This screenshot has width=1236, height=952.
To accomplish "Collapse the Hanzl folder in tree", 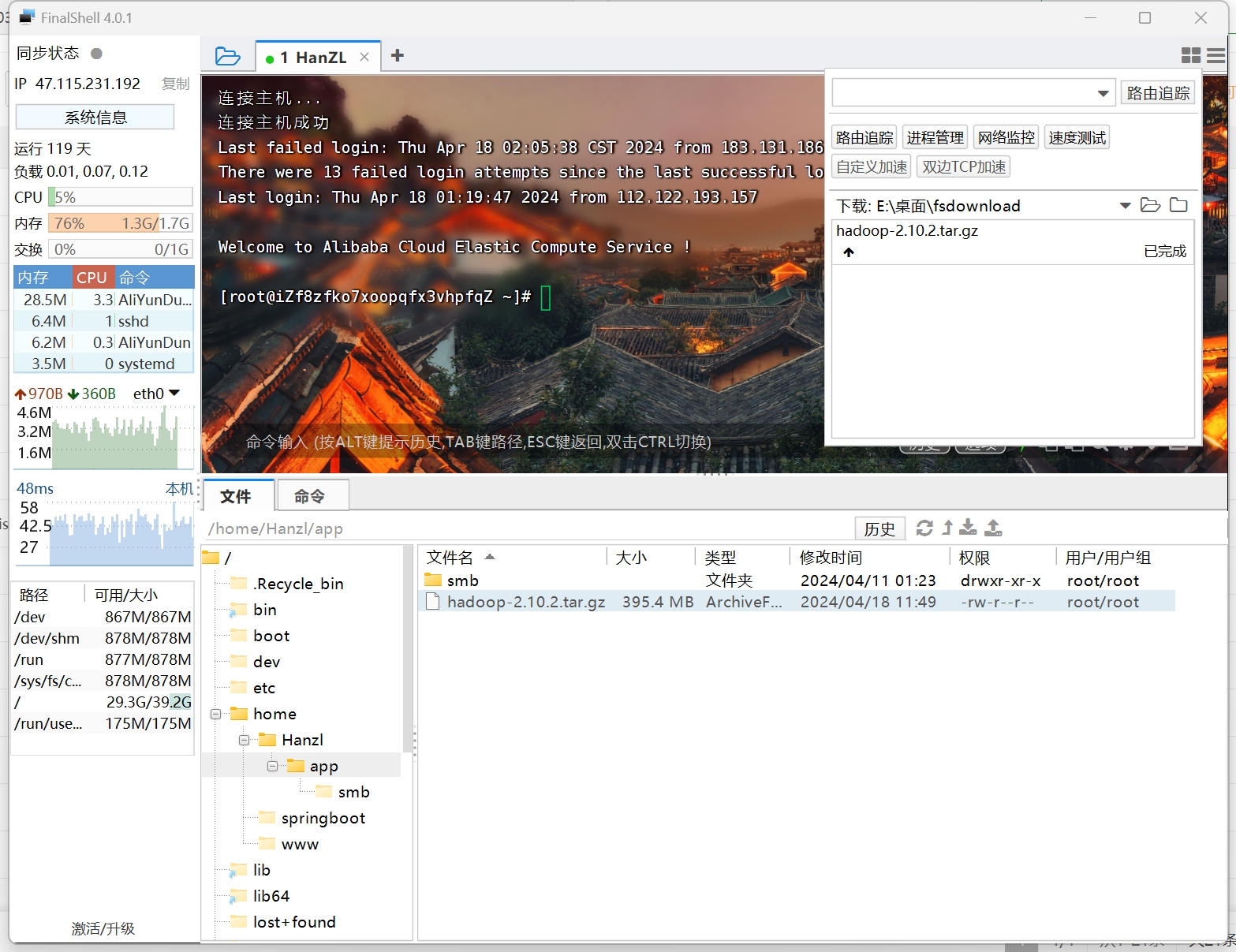I will pos(244,740).
